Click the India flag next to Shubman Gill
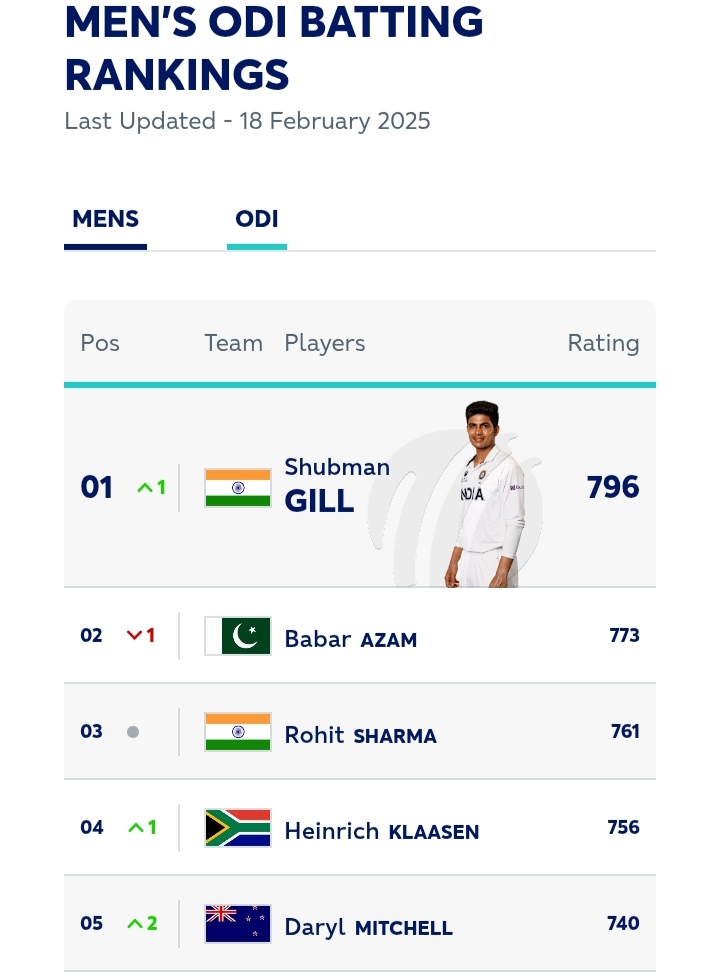The width and height of the screenshot is (720, 977). [x=238, y=488]
